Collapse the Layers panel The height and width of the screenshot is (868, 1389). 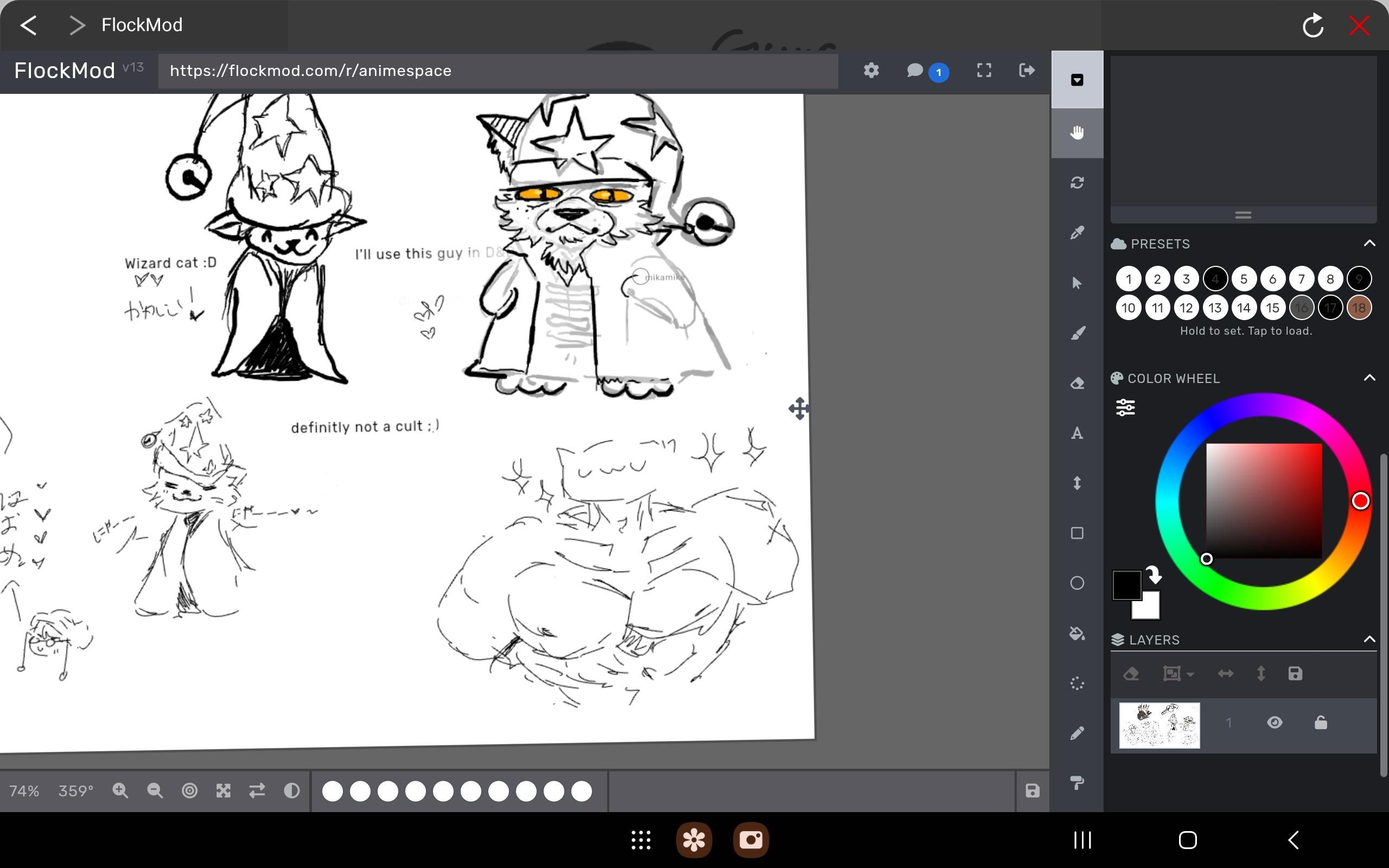[1369, 639]
